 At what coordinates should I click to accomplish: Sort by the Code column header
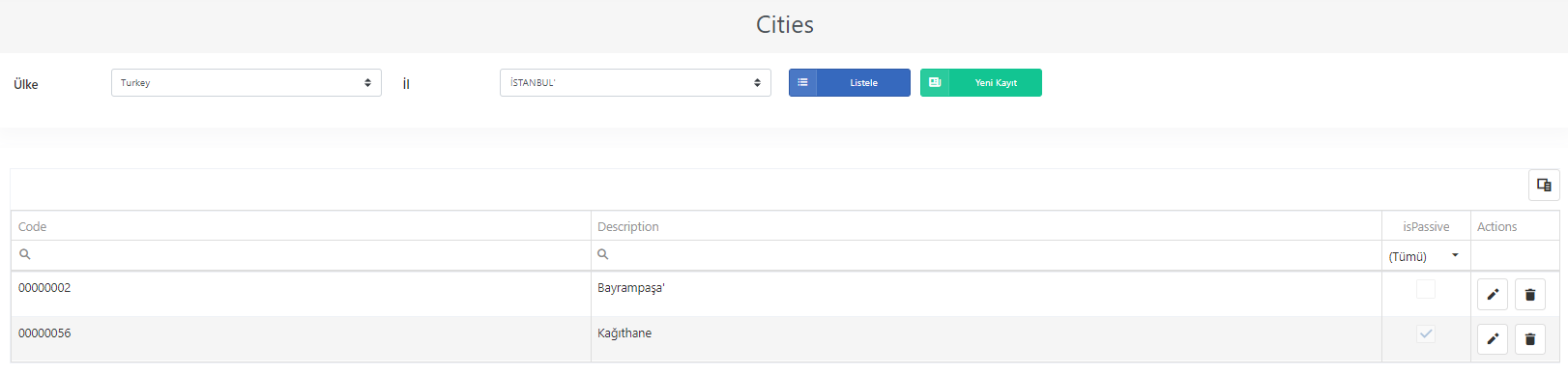tap(301, 226)
